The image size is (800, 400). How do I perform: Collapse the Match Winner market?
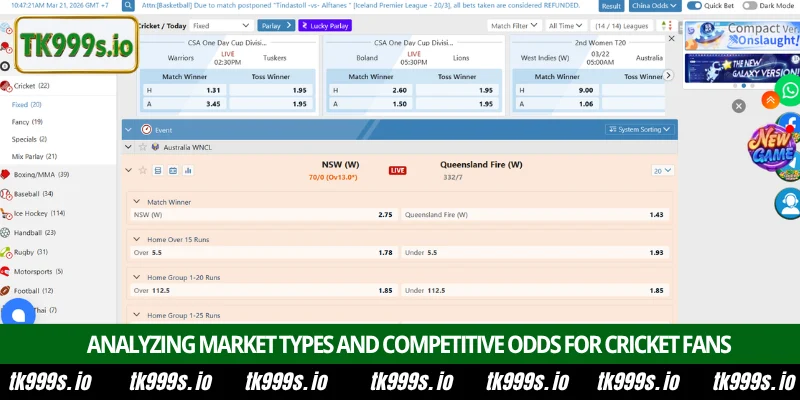(136, 202)
